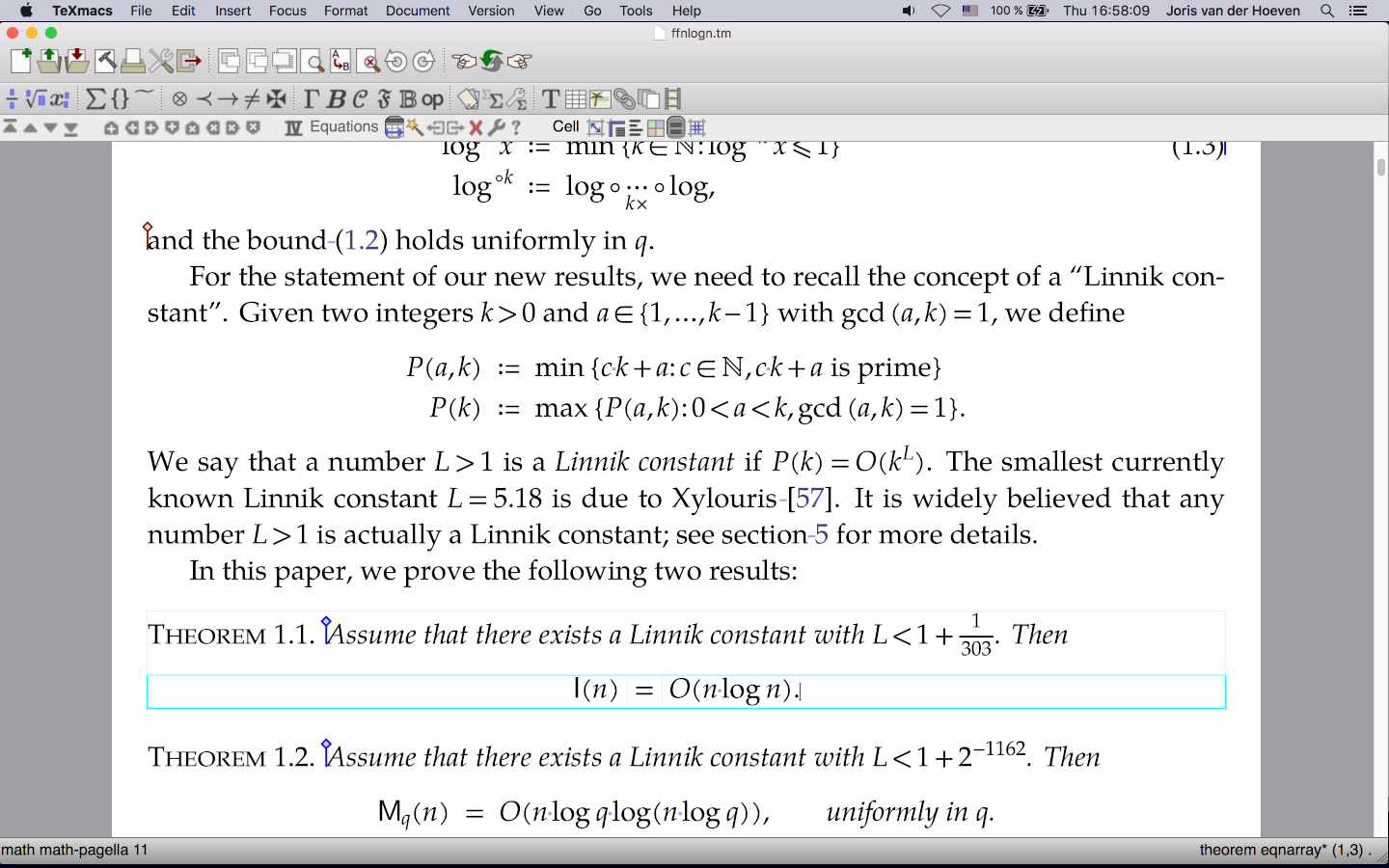Insert a square root

36,98
